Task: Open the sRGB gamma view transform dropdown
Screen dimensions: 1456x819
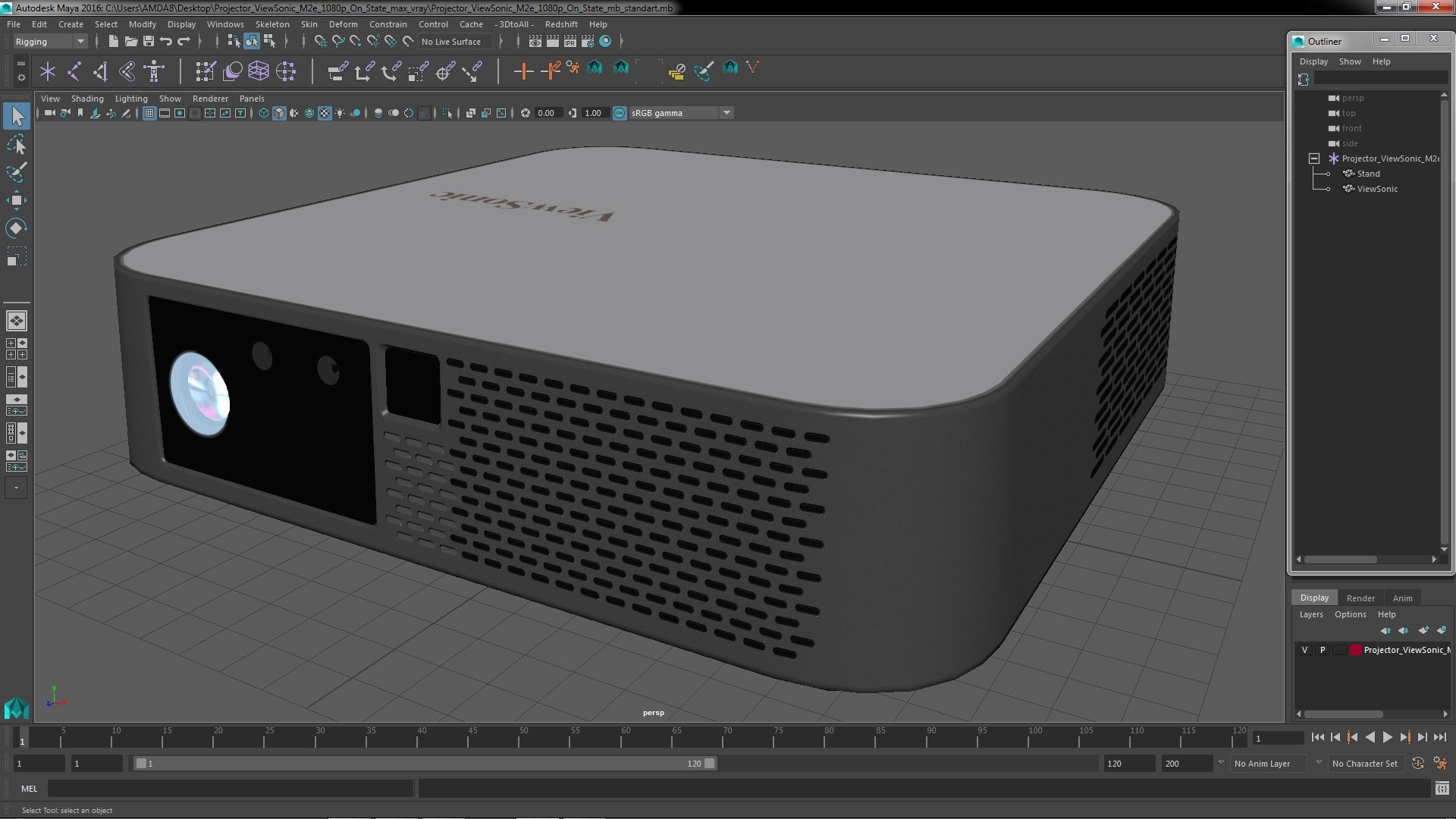Action: click(x=680, y=113)
